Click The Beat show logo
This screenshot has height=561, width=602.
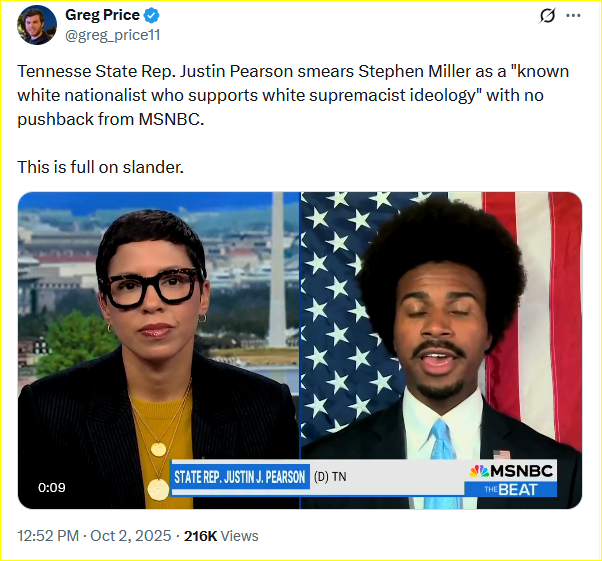[510, 490]
